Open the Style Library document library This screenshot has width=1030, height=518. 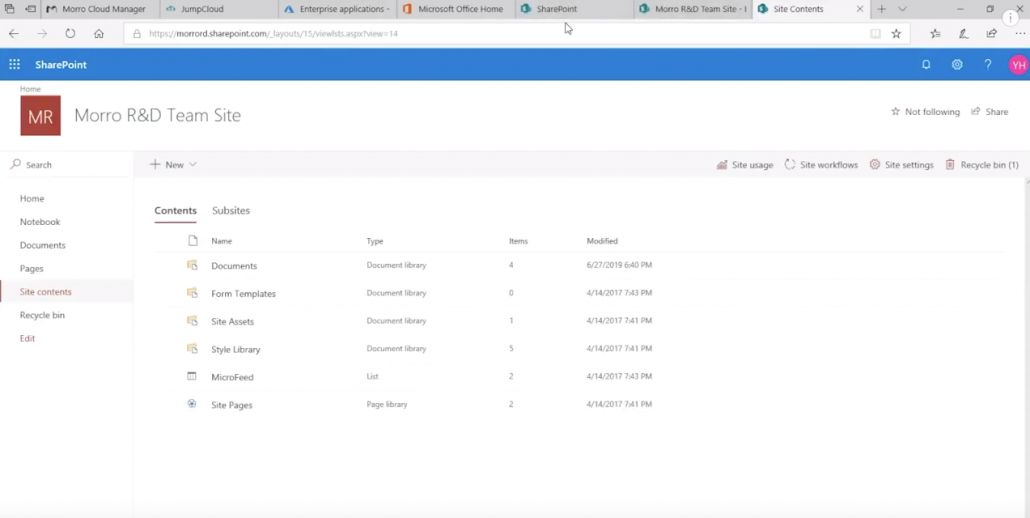(x=236, y=350)
